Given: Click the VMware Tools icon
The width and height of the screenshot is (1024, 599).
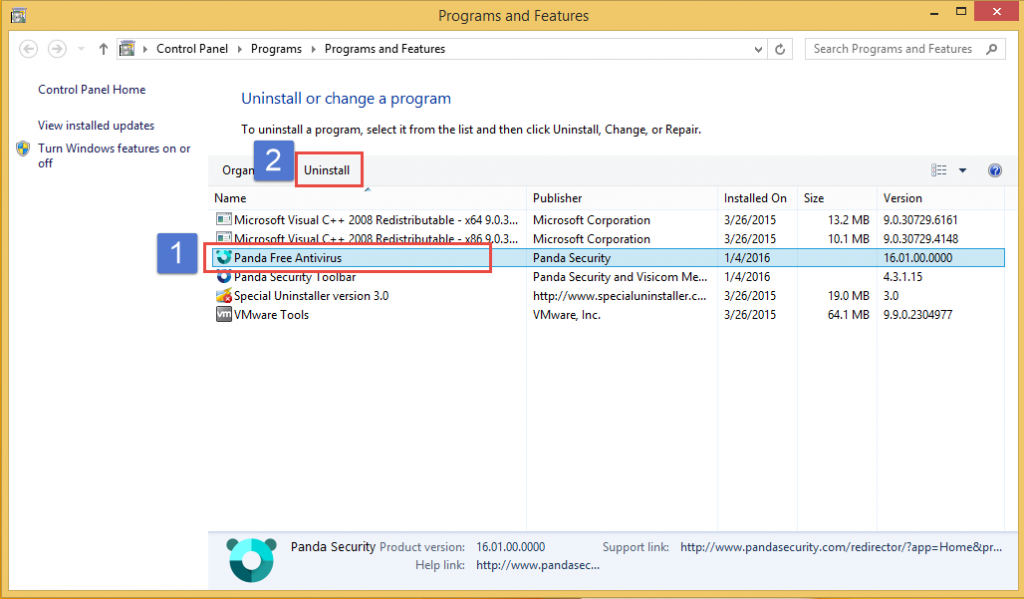Looking at the screenshot, I should point(224,315).
